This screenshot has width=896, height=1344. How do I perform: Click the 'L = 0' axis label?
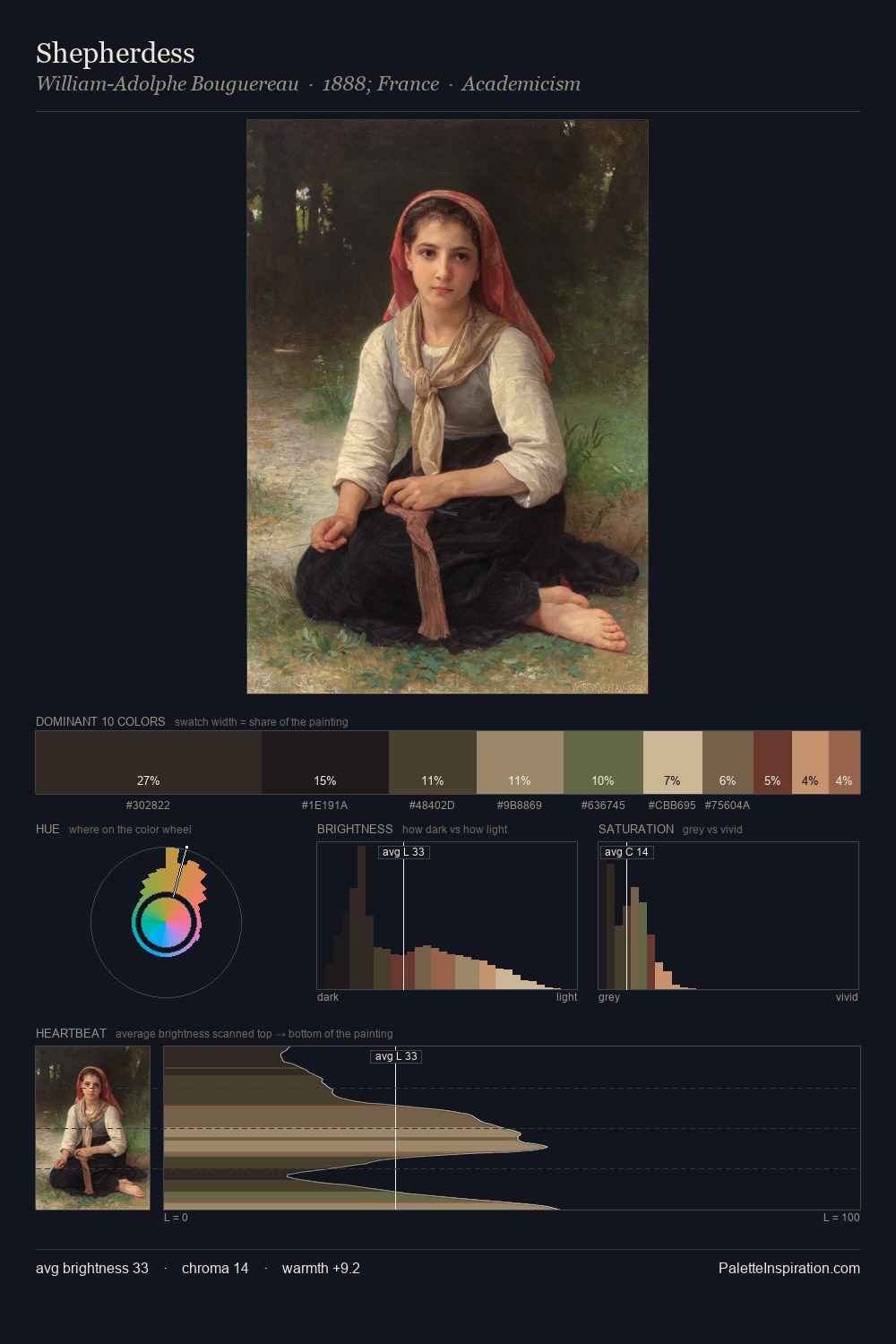pyautogui.click(x=176, y=1218)
